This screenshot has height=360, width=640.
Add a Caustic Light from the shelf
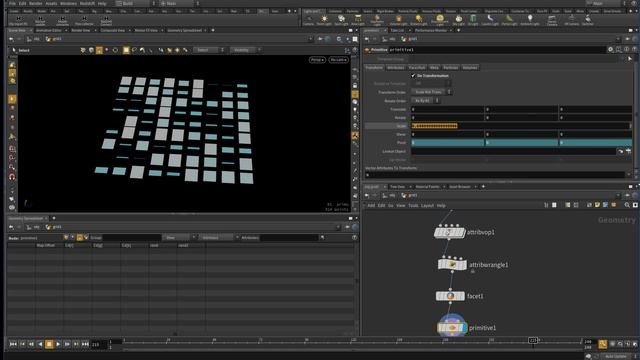(490, 20)
